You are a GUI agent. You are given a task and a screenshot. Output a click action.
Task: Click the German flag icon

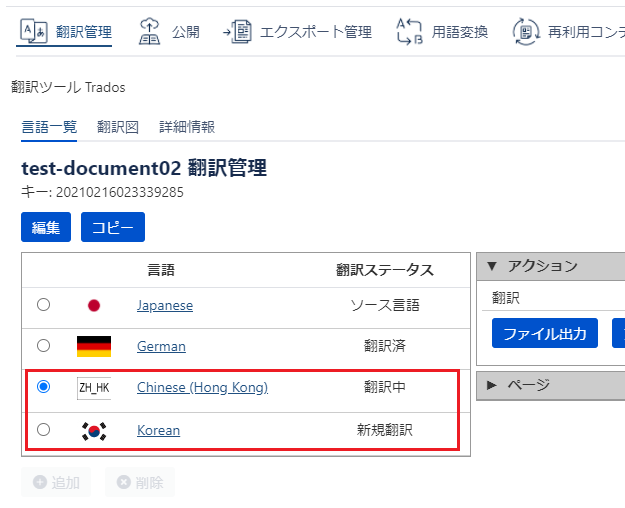[94, 346]
